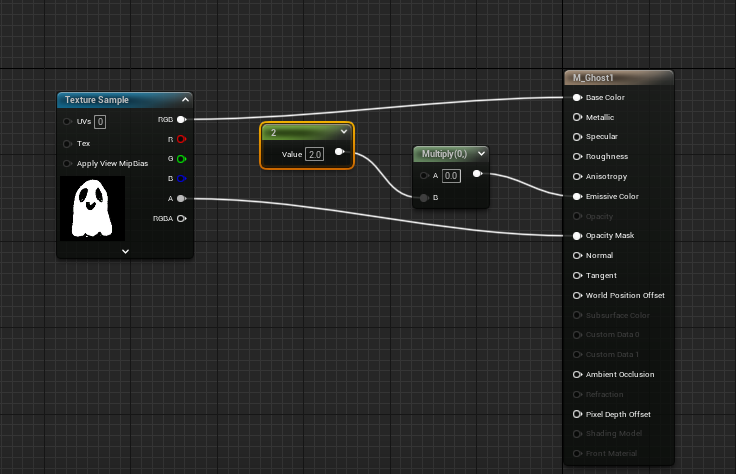Click the Emissive Color input pin

point(578,196)
